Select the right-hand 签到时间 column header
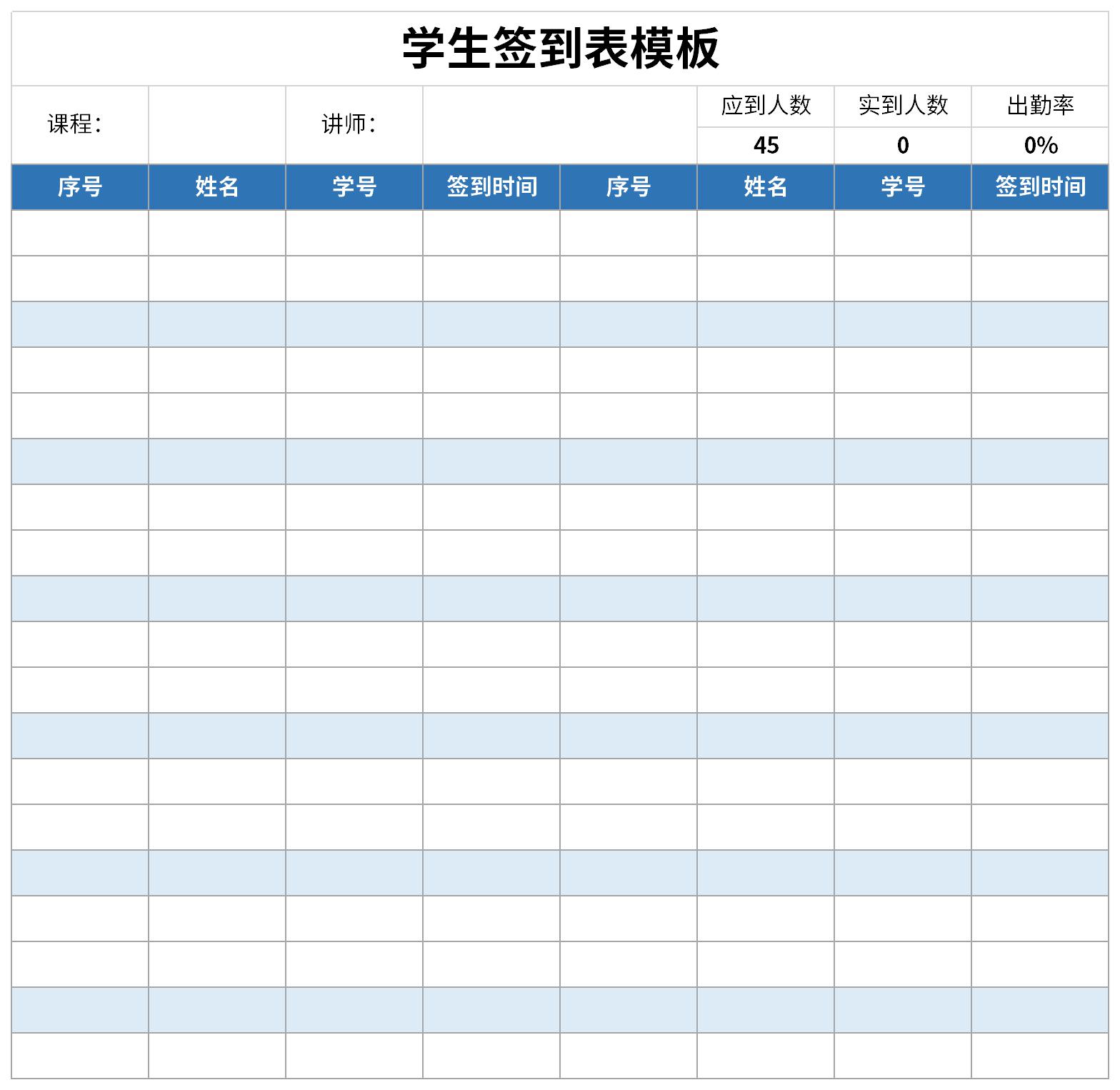The image size is (1120, 1090). tap(1039, 187)
